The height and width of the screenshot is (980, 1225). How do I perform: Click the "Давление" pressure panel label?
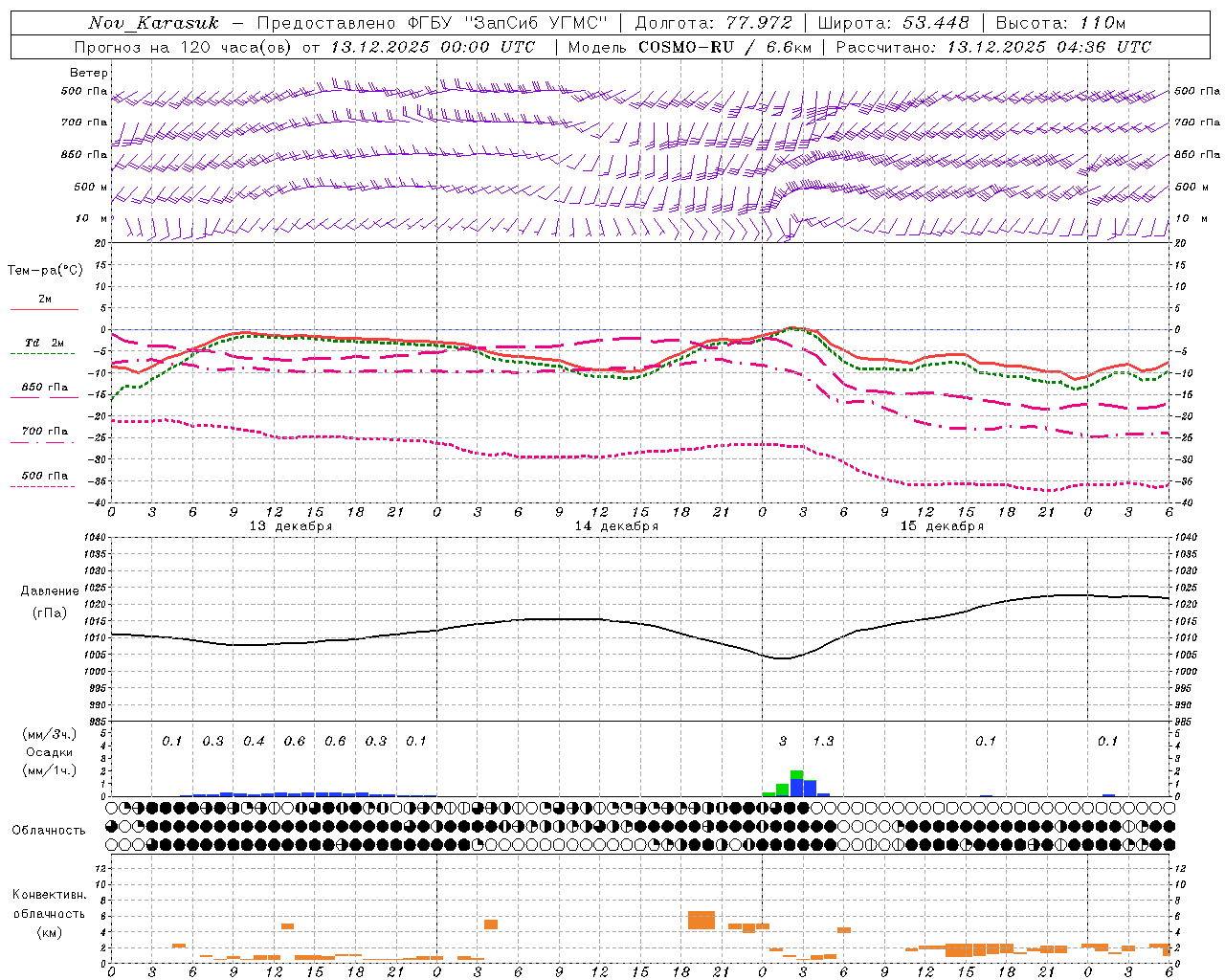[52, 591]
